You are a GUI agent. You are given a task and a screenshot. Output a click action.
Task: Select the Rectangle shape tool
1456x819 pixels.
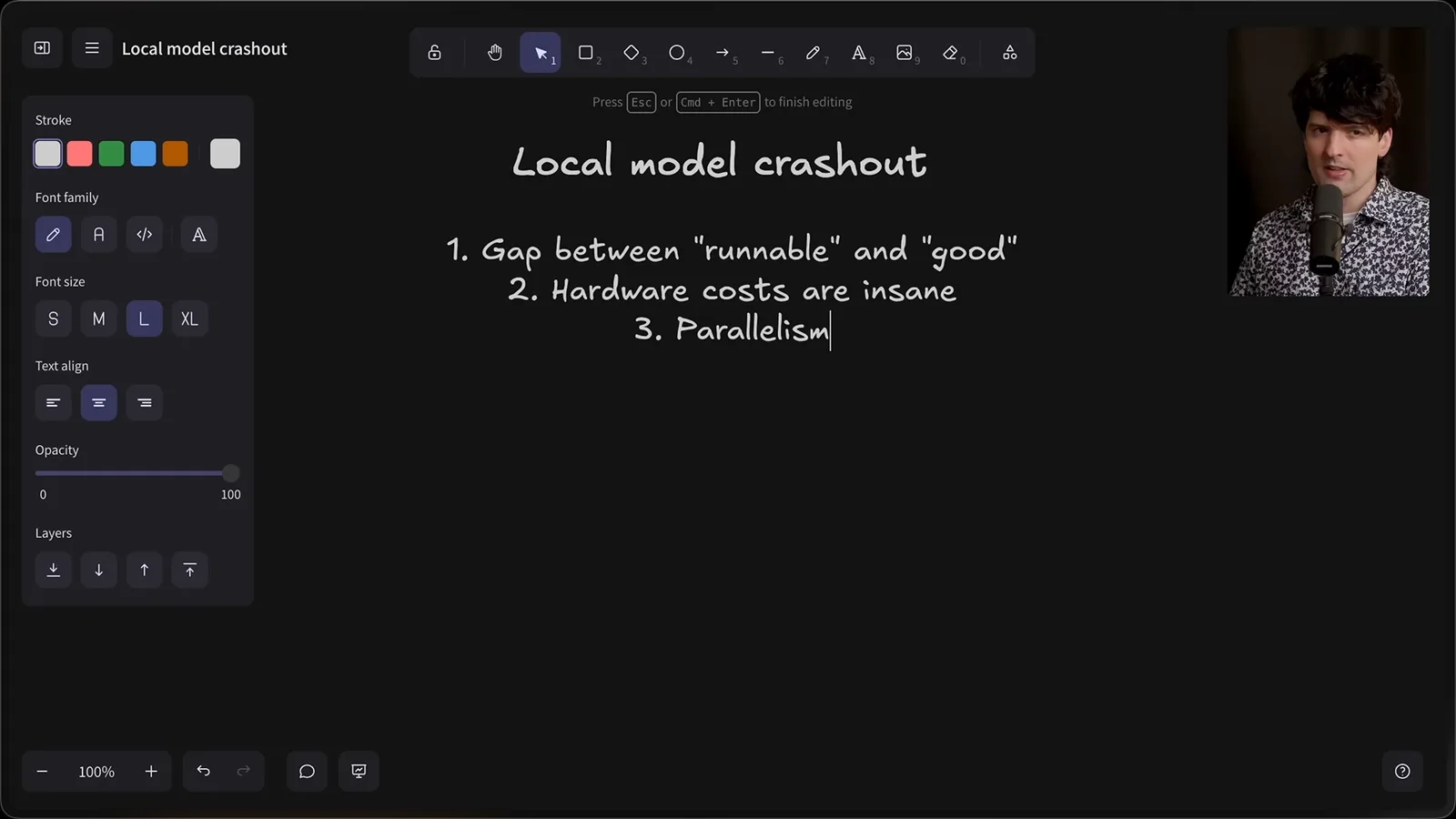click(x=586, y=53)
